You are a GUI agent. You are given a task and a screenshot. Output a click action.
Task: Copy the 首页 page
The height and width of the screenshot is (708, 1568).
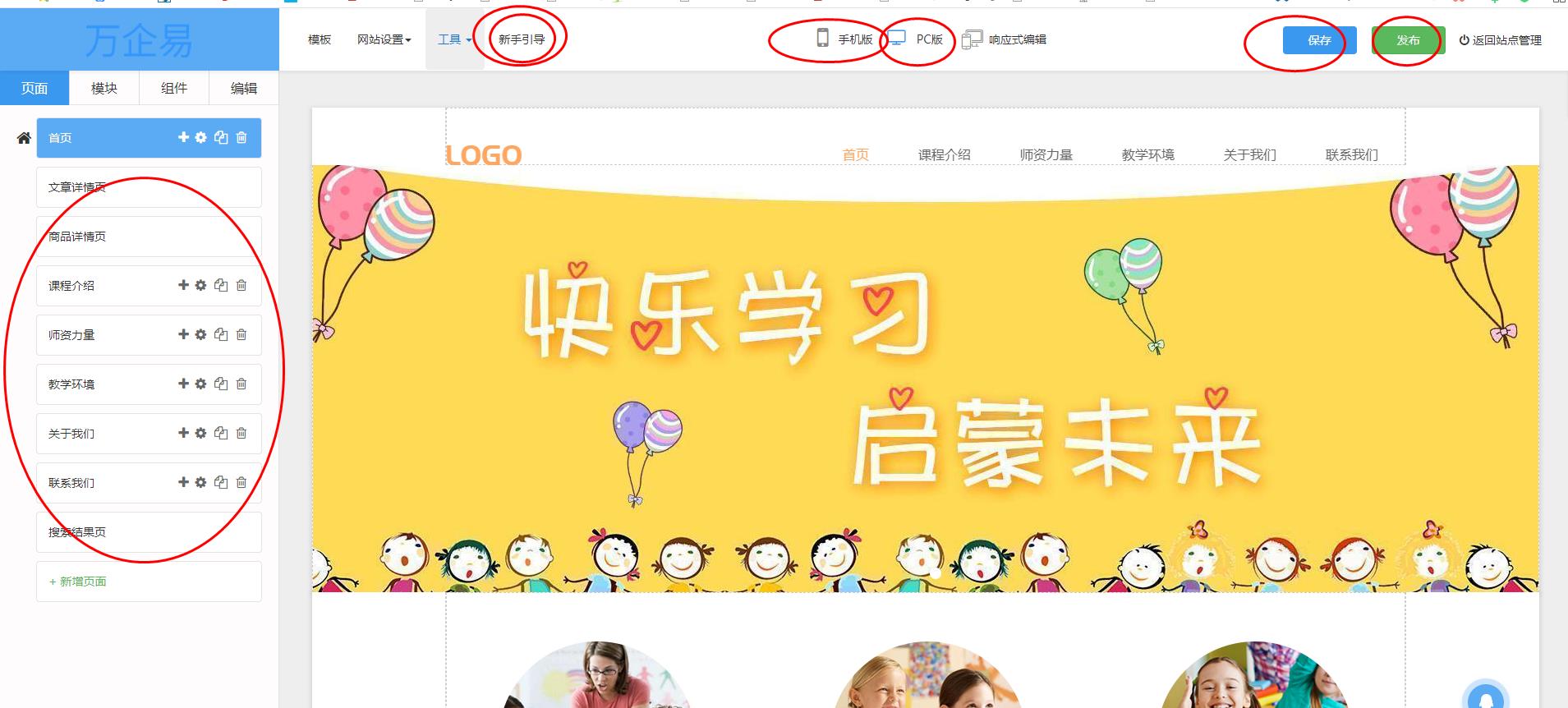click(x=221, y=137)
